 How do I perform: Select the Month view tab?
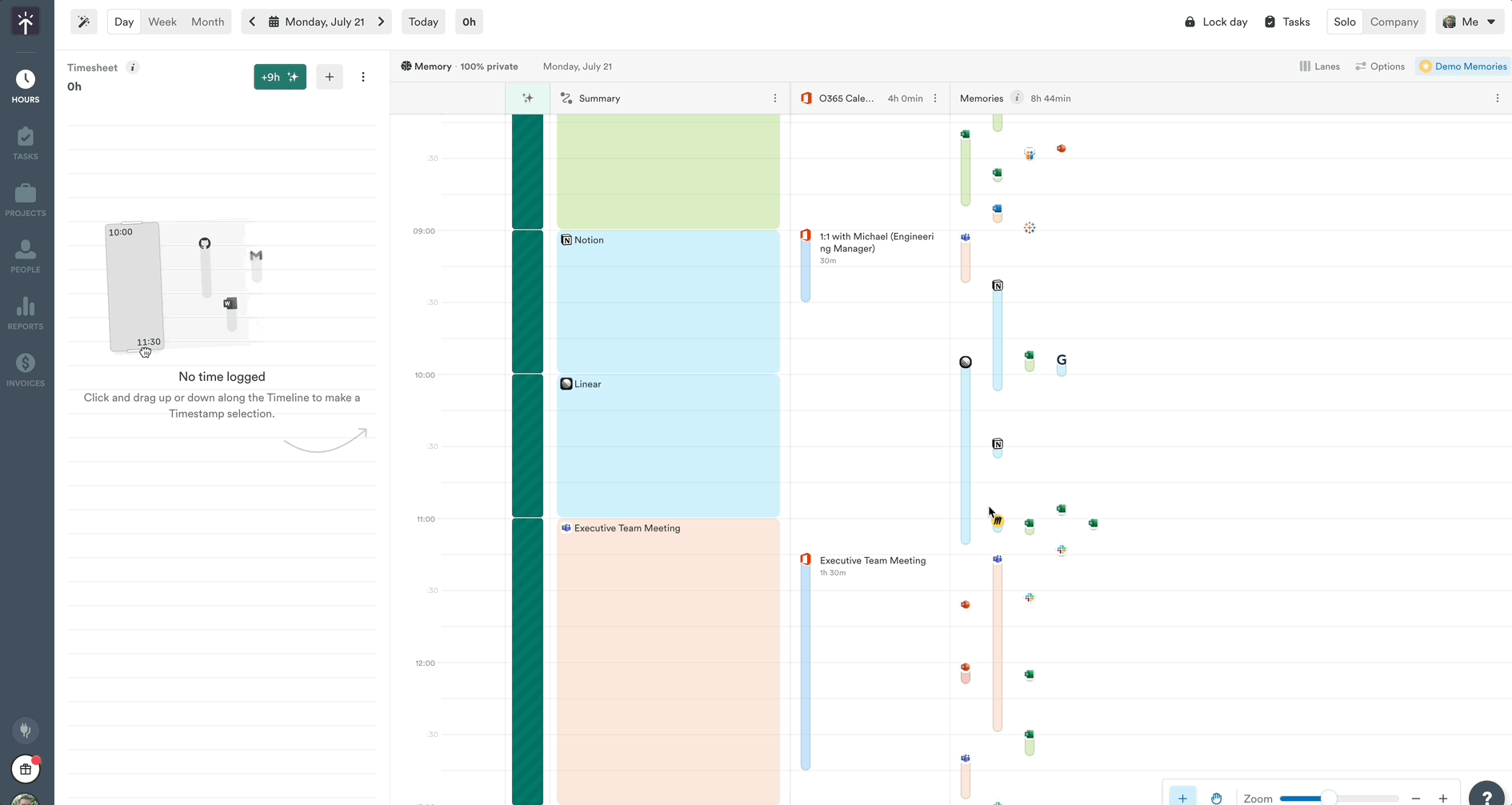click(x=207, y=22)
